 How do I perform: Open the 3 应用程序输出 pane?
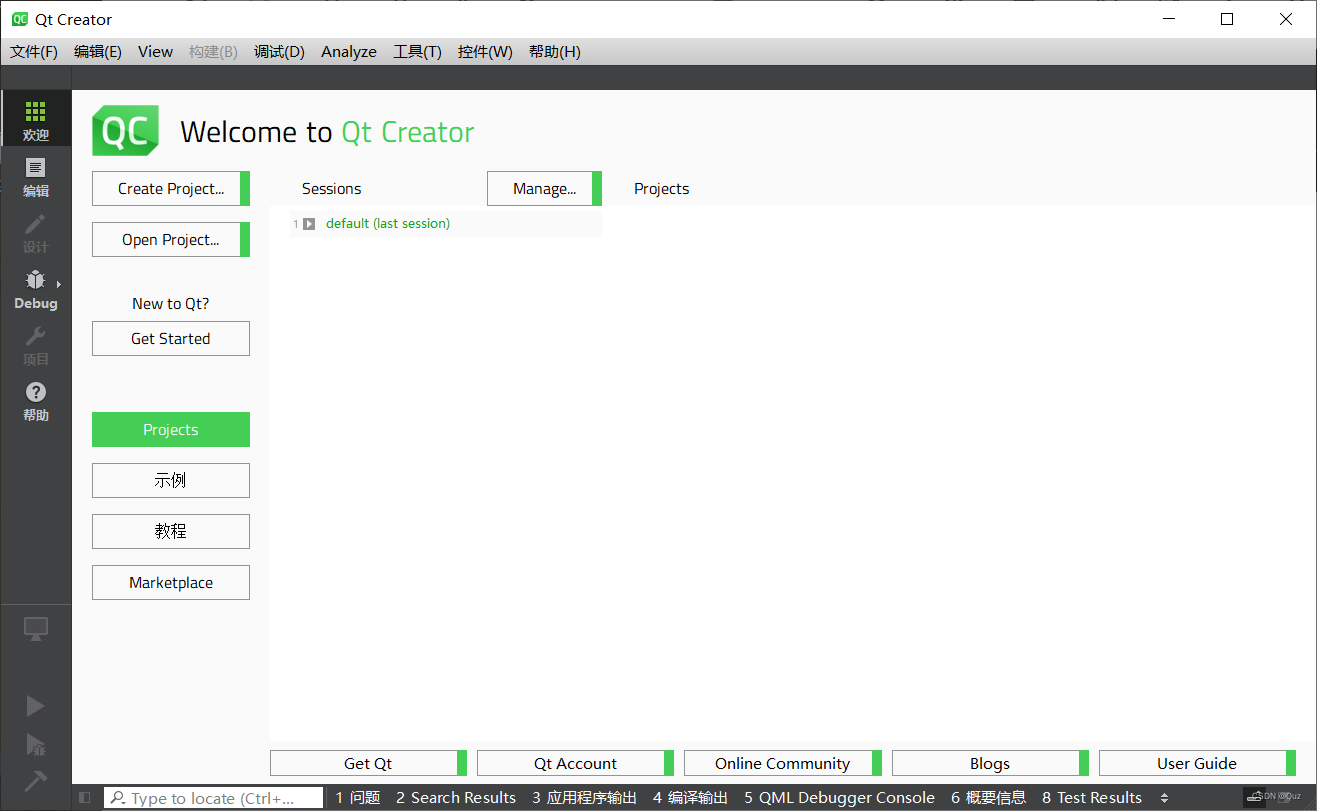tap(584, 798)
